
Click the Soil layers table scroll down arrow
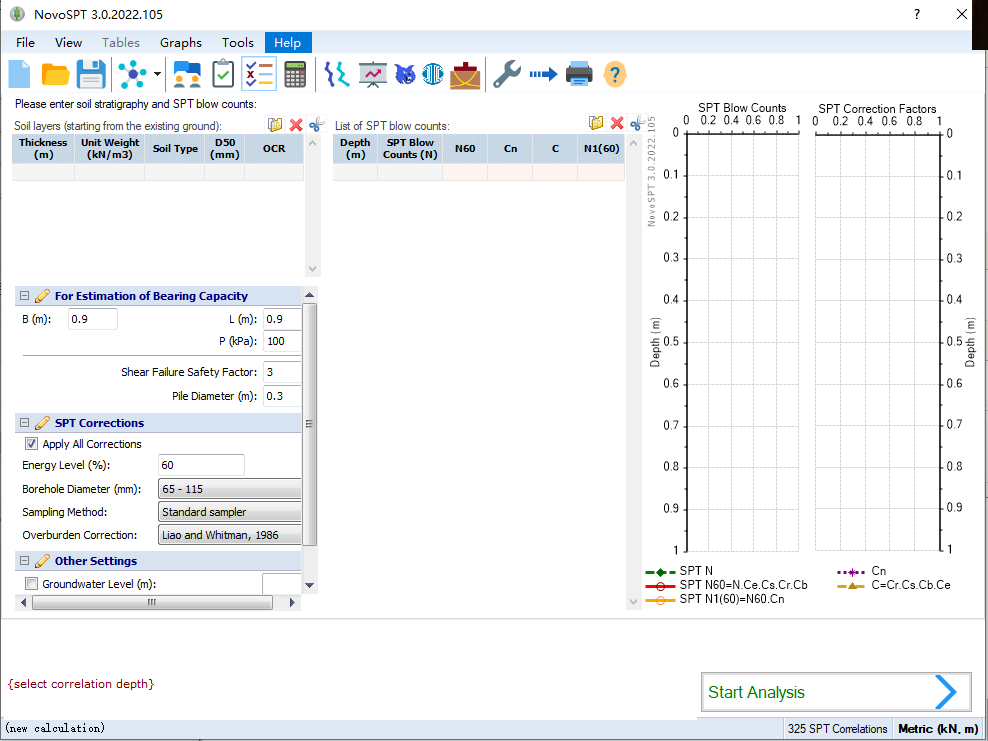(x=313, y=268)
